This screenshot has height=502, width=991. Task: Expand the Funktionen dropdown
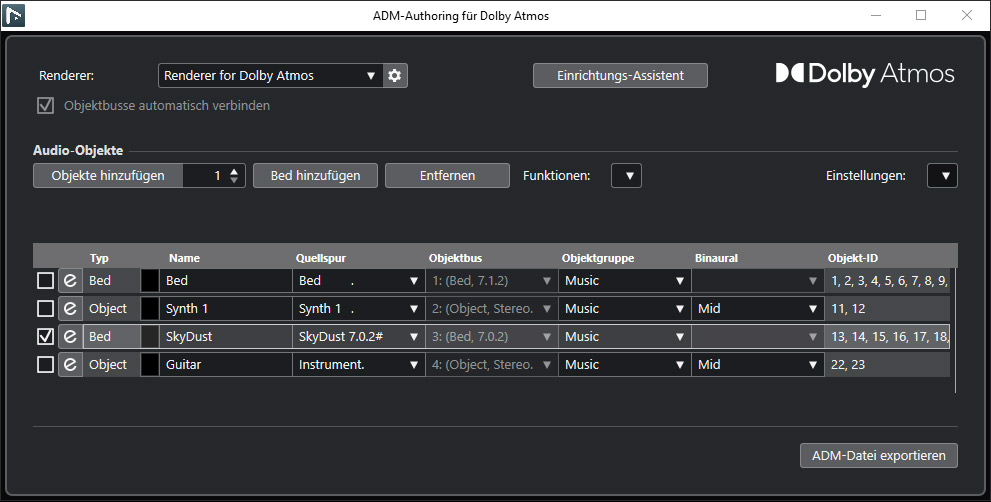pos(626,176)
